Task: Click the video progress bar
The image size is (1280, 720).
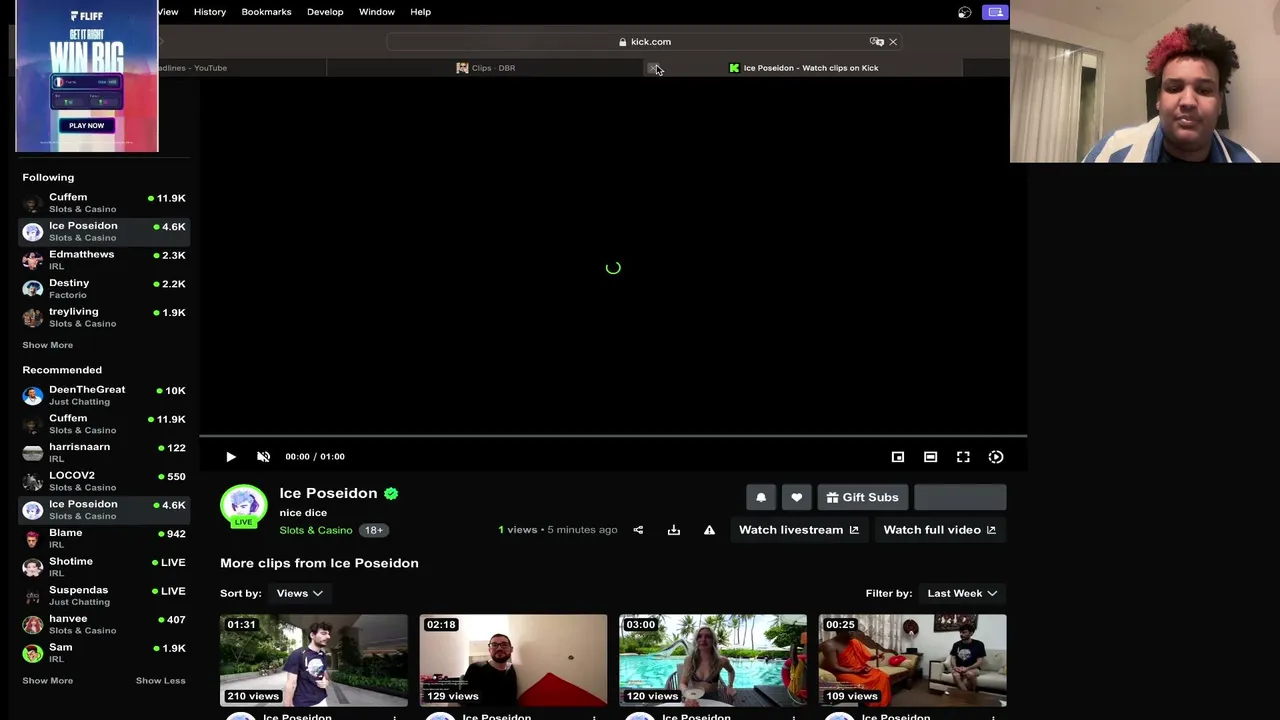Action: pyautogui.click(x=613, y=437)
